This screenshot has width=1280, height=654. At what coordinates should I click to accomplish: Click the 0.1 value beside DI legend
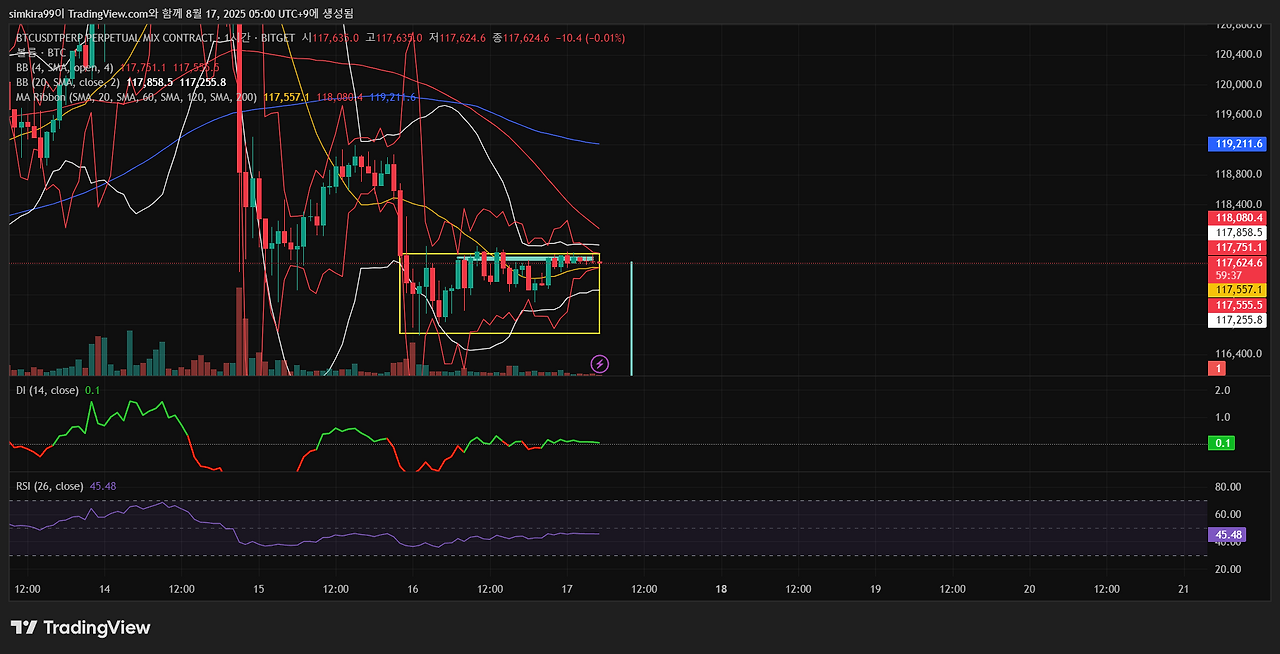[x=93, y=390]
